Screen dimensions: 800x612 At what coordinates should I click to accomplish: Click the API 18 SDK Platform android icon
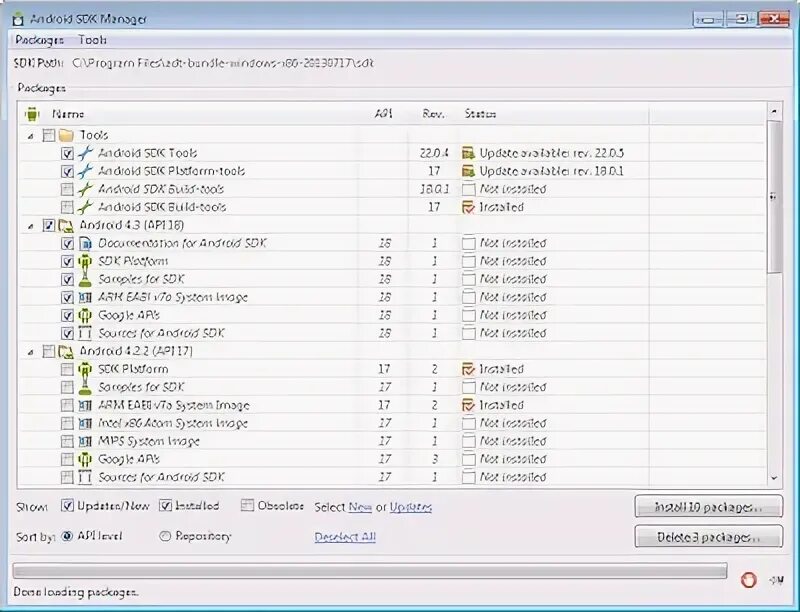click(x=85, y=261)
